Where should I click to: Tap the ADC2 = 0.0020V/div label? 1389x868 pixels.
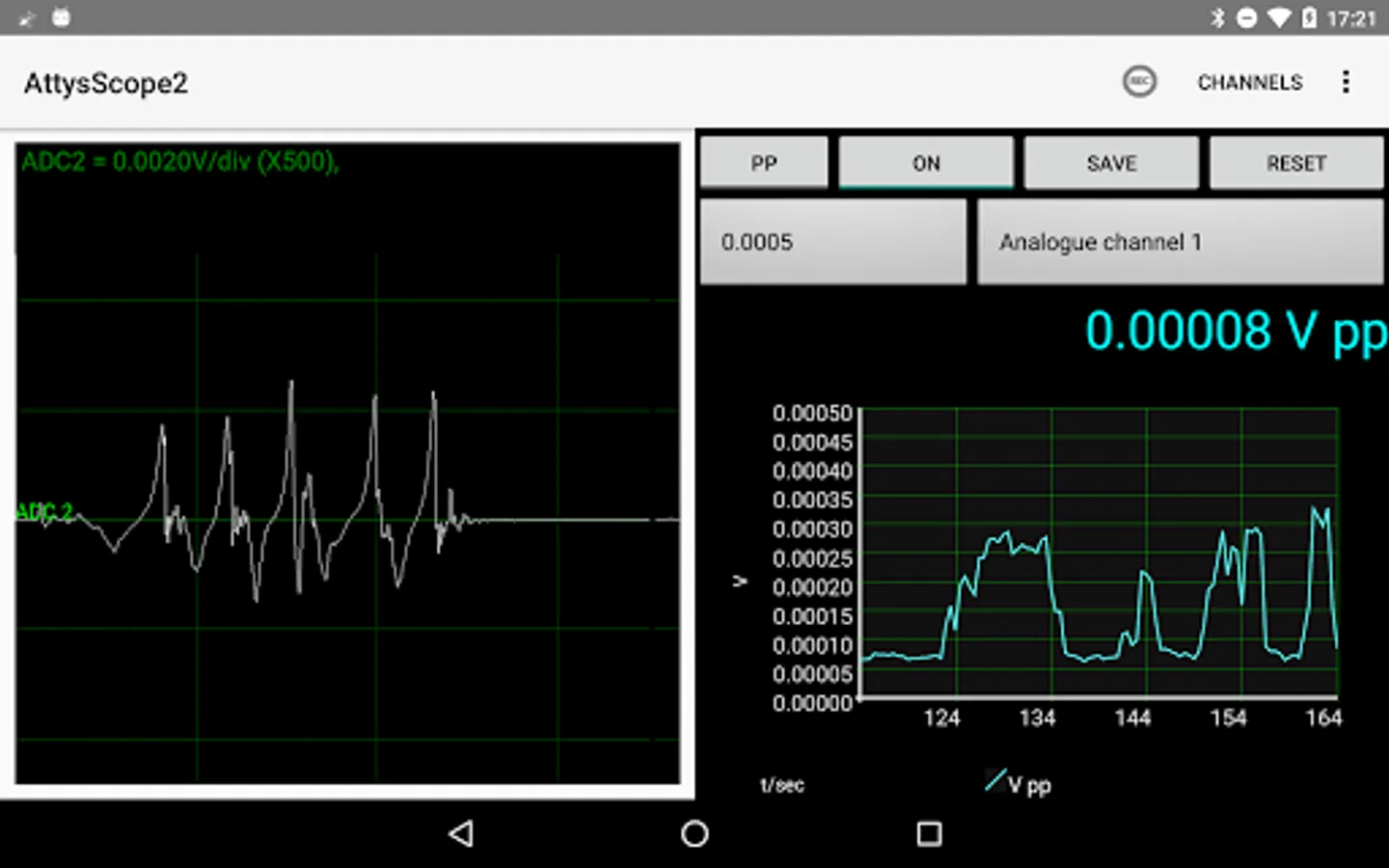pos(180,161)
